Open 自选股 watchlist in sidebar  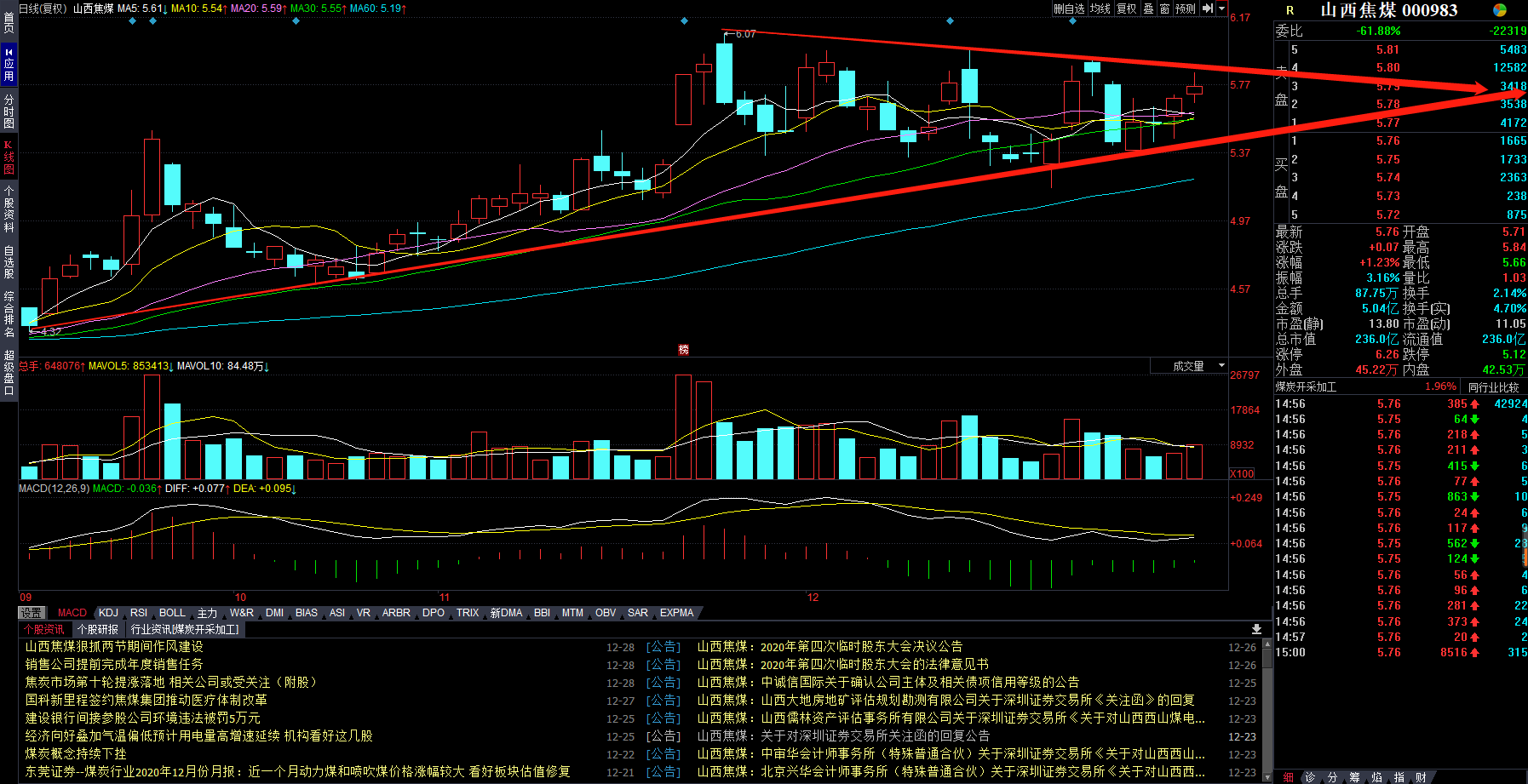(x=9, y=262)
